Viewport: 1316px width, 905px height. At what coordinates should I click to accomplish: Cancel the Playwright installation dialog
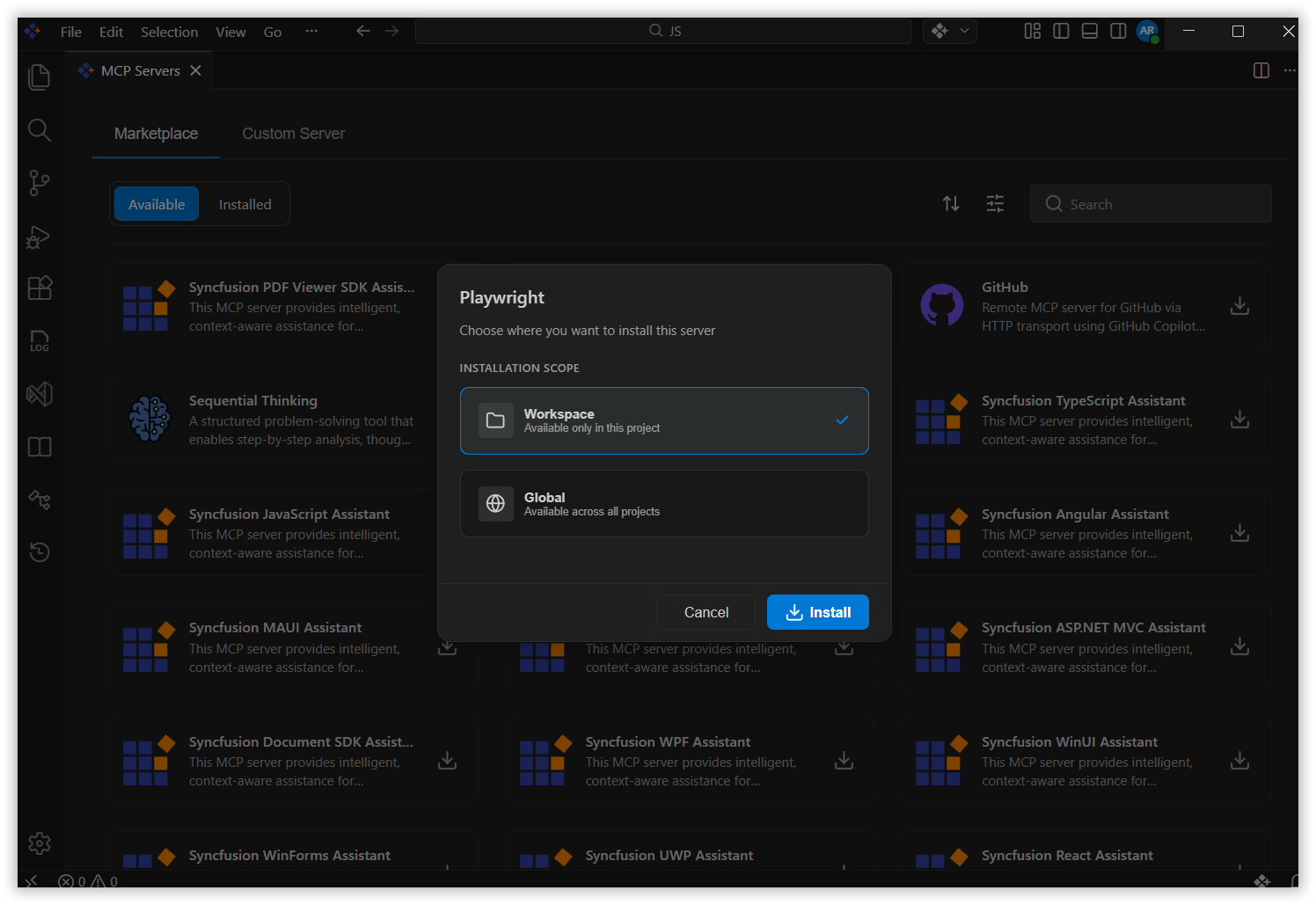(x=706, y=612)
